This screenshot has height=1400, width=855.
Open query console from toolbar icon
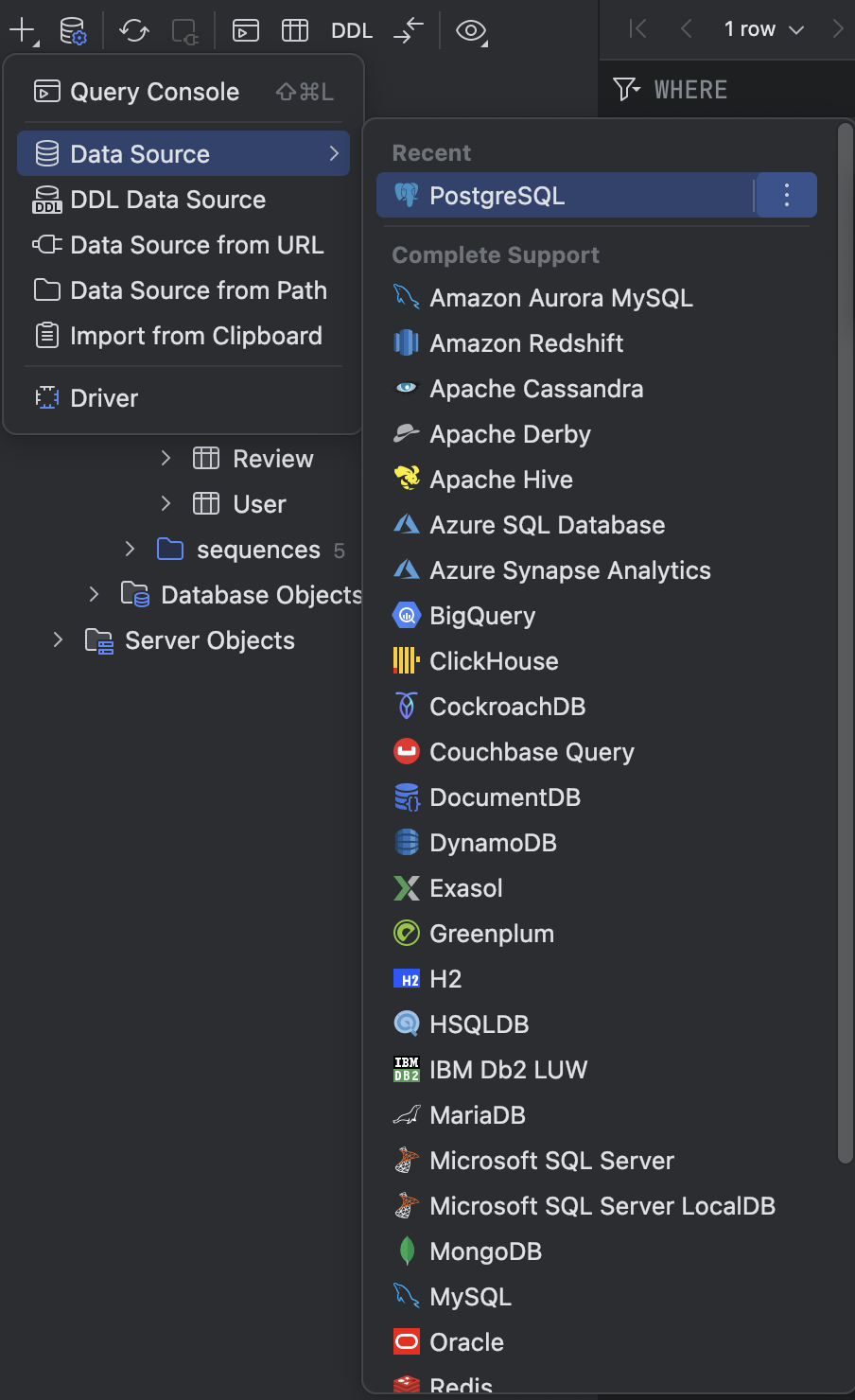pos(246,30)
